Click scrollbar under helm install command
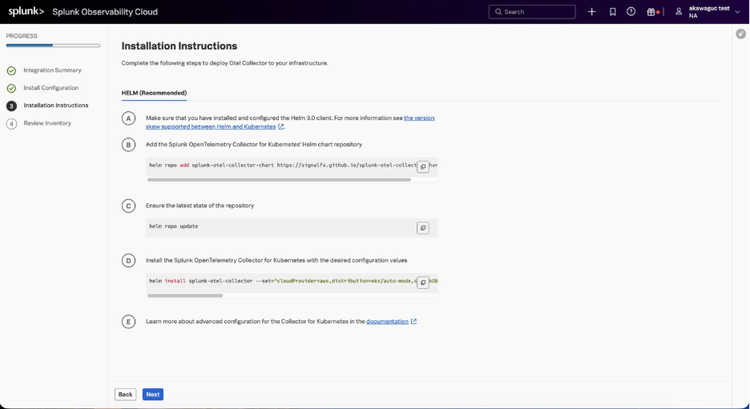750x409 pixels. point(185,296)
